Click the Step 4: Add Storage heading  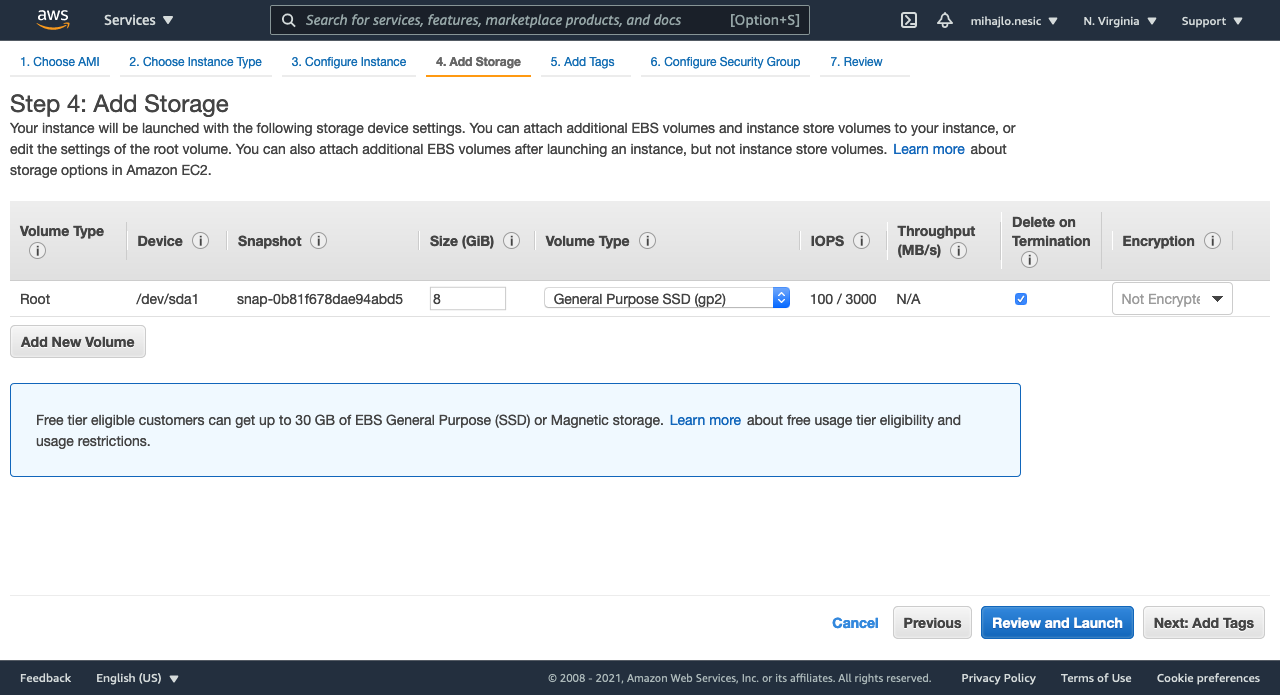(119, 104)
